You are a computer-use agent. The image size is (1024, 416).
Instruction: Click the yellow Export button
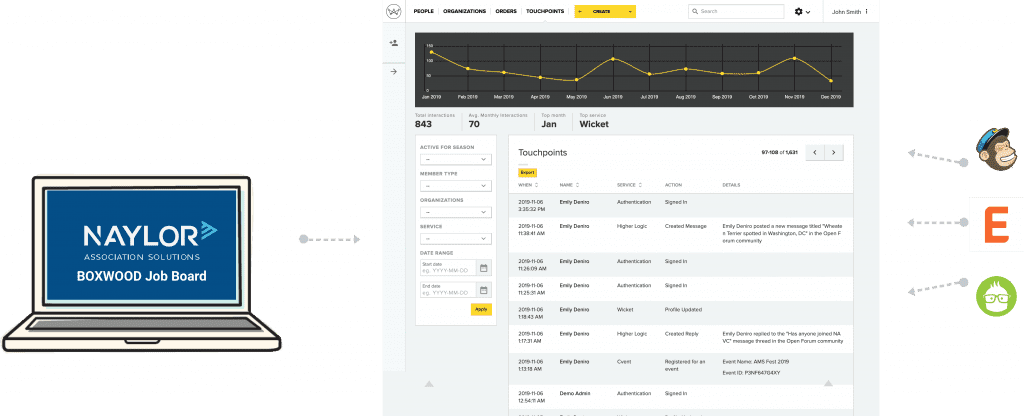528,172
